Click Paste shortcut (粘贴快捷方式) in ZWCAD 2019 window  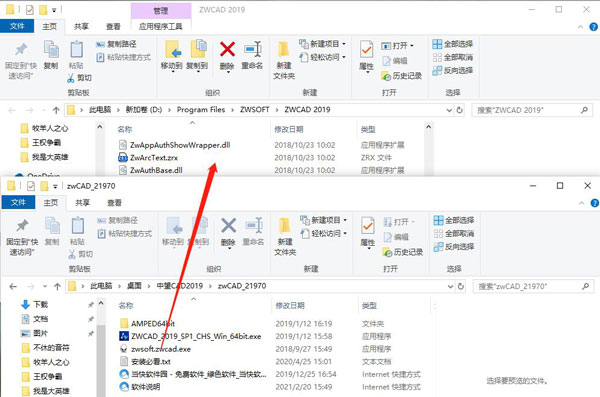pos(123,57)
